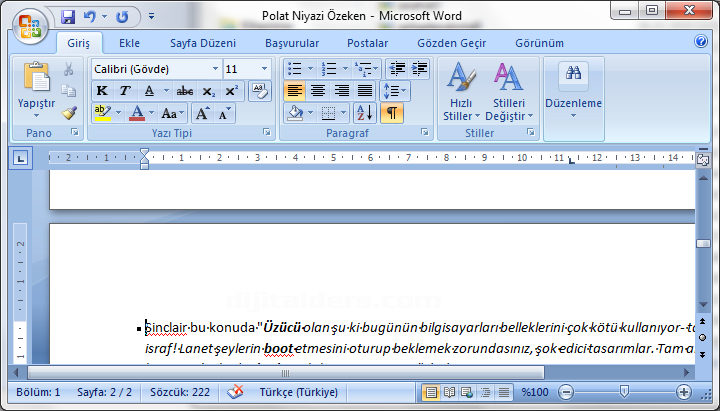Viewport: 720px width, 411px height.
Task: Switch to the Görünüm tab
Action: (x=540, y=43)
